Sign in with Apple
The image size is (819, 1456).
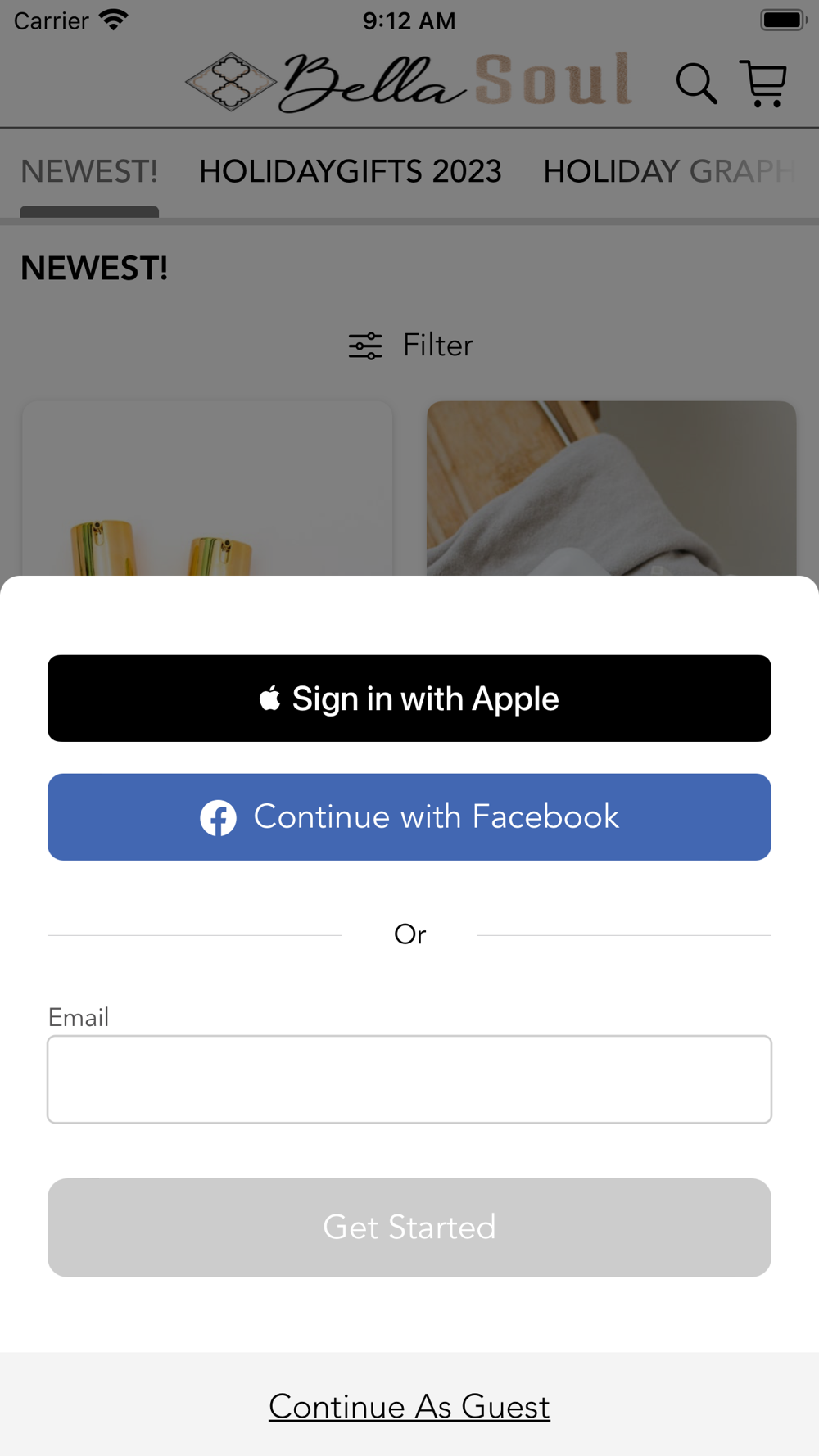409,699
